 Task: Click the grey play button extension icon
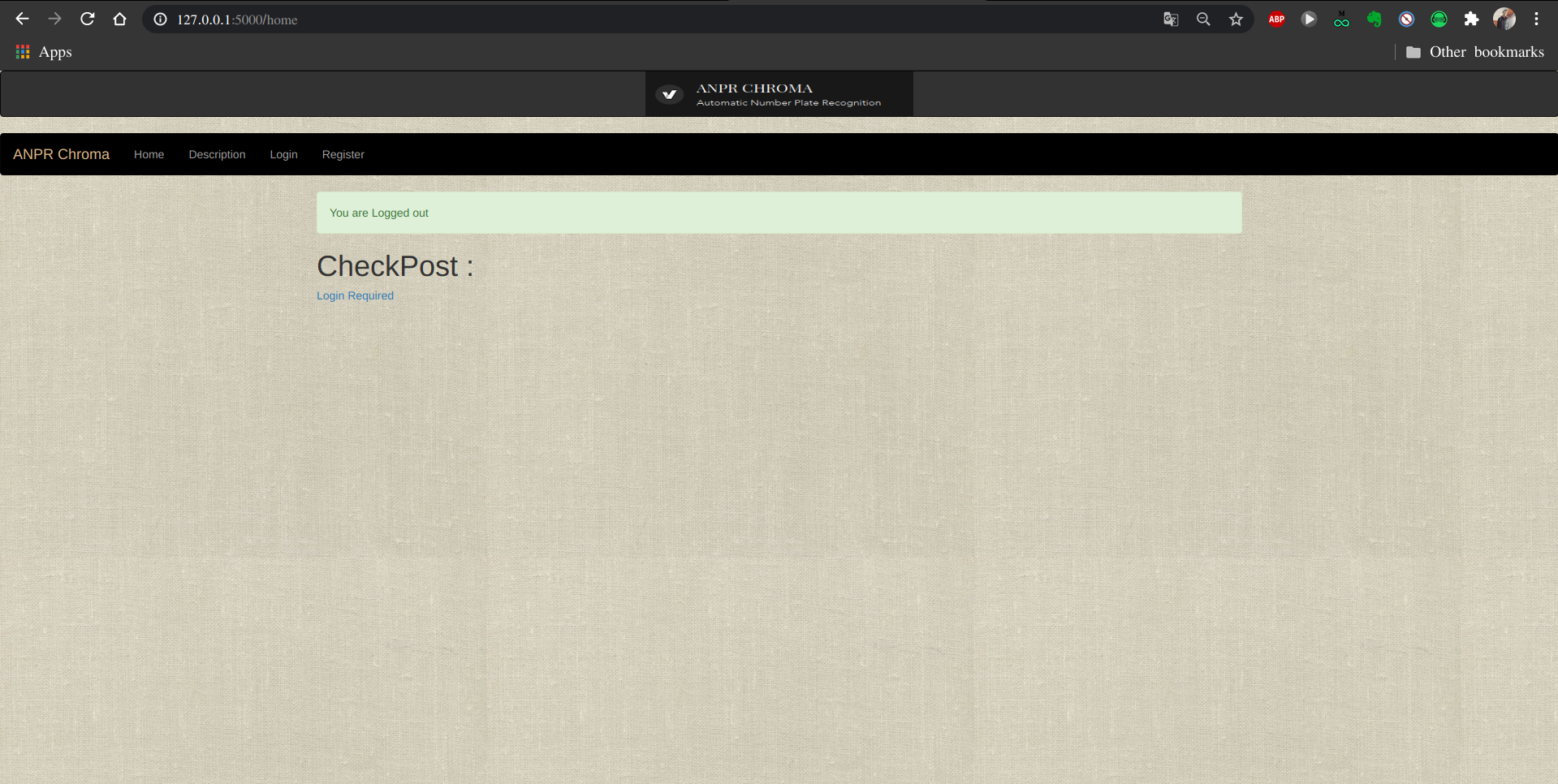click(1309, 19)
